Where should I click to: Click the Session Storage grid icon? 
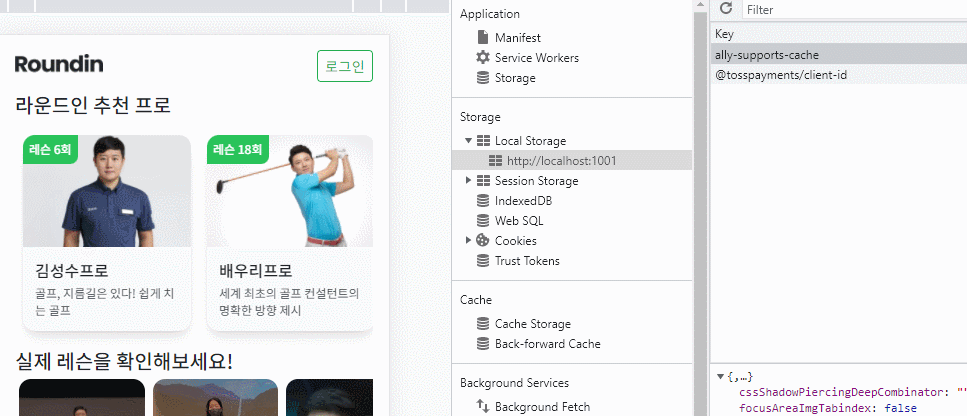[x=483, y=181]
